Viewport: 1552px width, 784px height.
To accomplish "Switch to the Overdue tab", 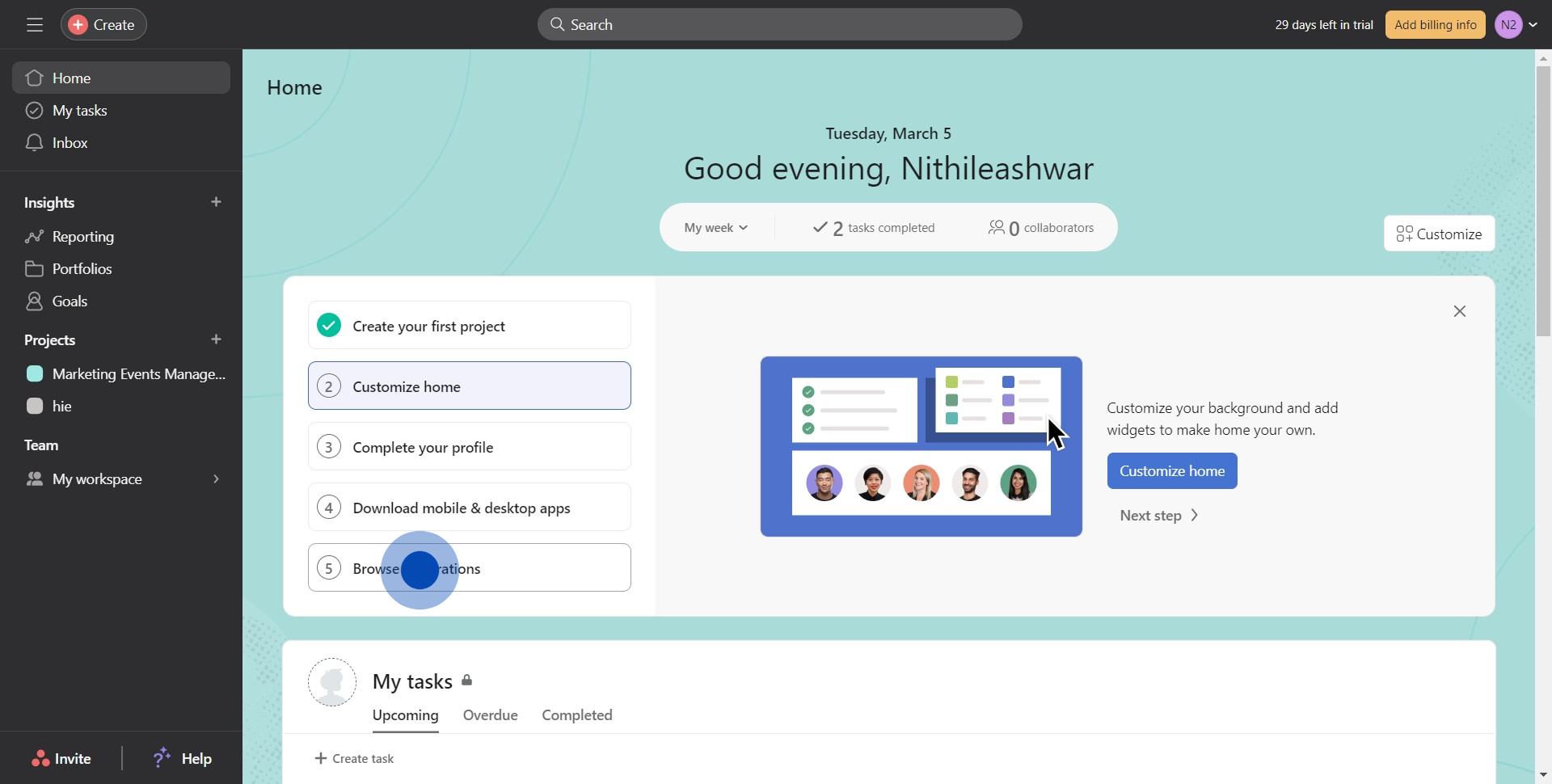I will [490, 715].
